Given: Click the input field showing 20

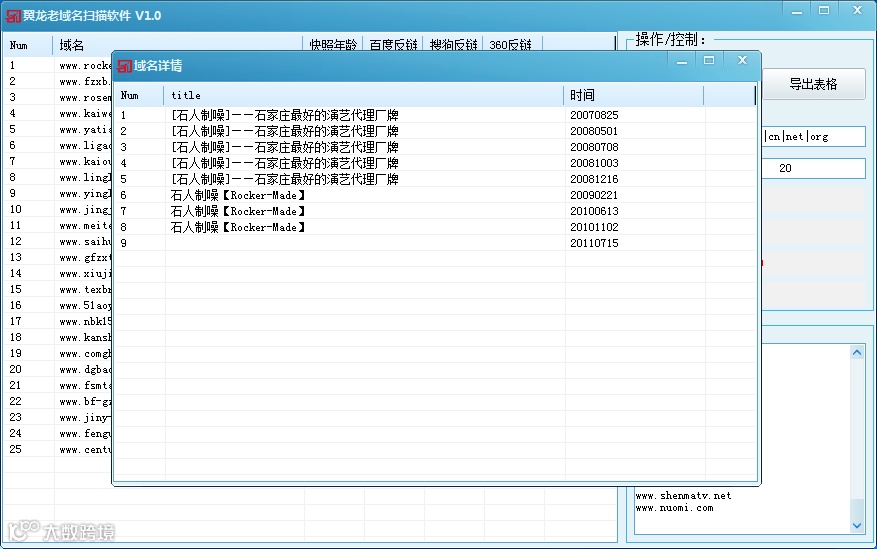Looking at the screenshot, I should pos(814,168).
